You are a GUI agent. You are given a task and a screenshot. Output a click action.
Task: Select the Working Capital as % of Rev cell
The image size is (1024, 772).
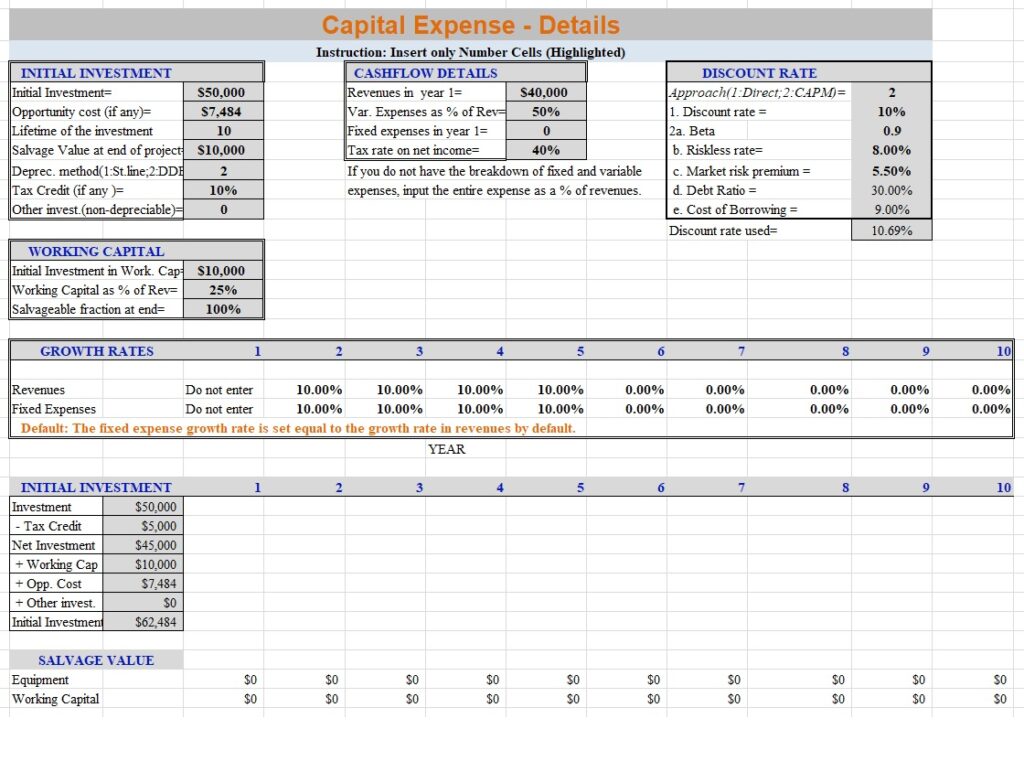[223, 290]
